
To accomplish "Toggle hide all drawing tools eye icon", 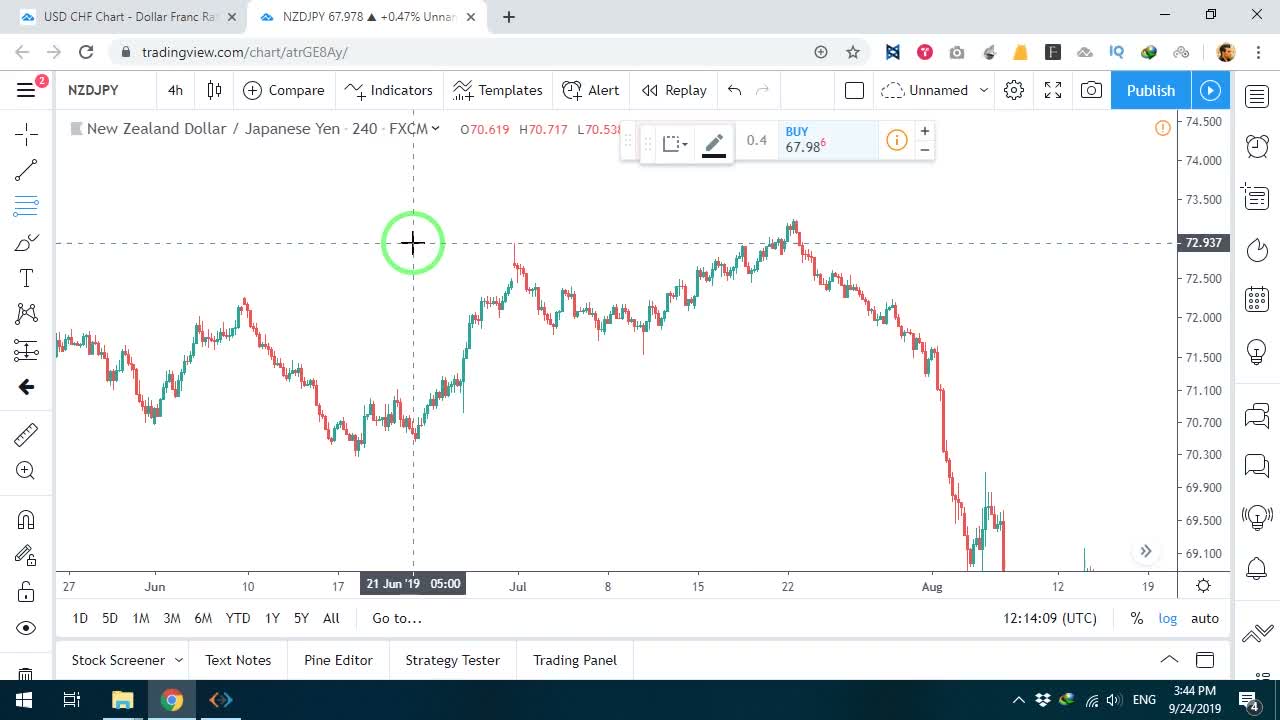I will click(26, 628).
